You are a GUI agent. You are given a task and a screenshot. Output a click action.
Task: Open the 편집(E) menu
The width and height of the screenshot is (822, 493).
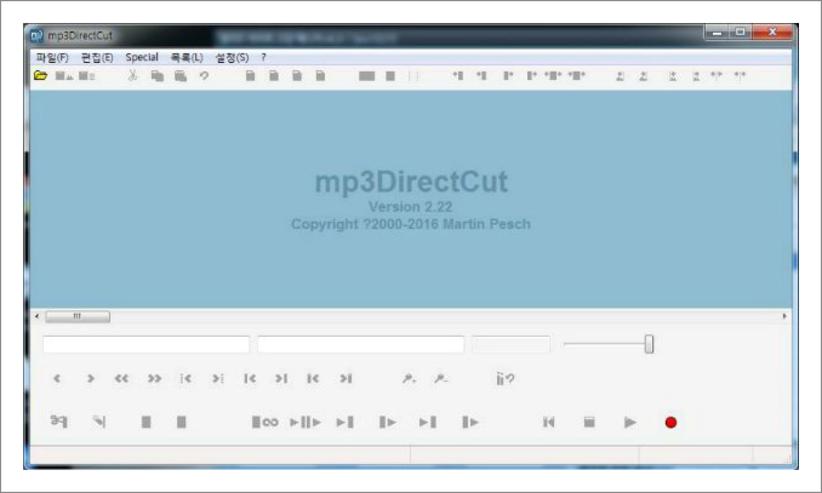pos(97,57)
